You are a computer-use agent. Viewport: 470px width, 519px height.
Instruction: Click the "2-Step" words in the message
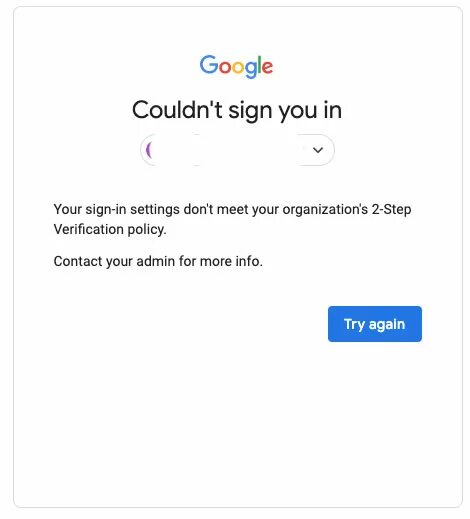(x=391, y=210)
